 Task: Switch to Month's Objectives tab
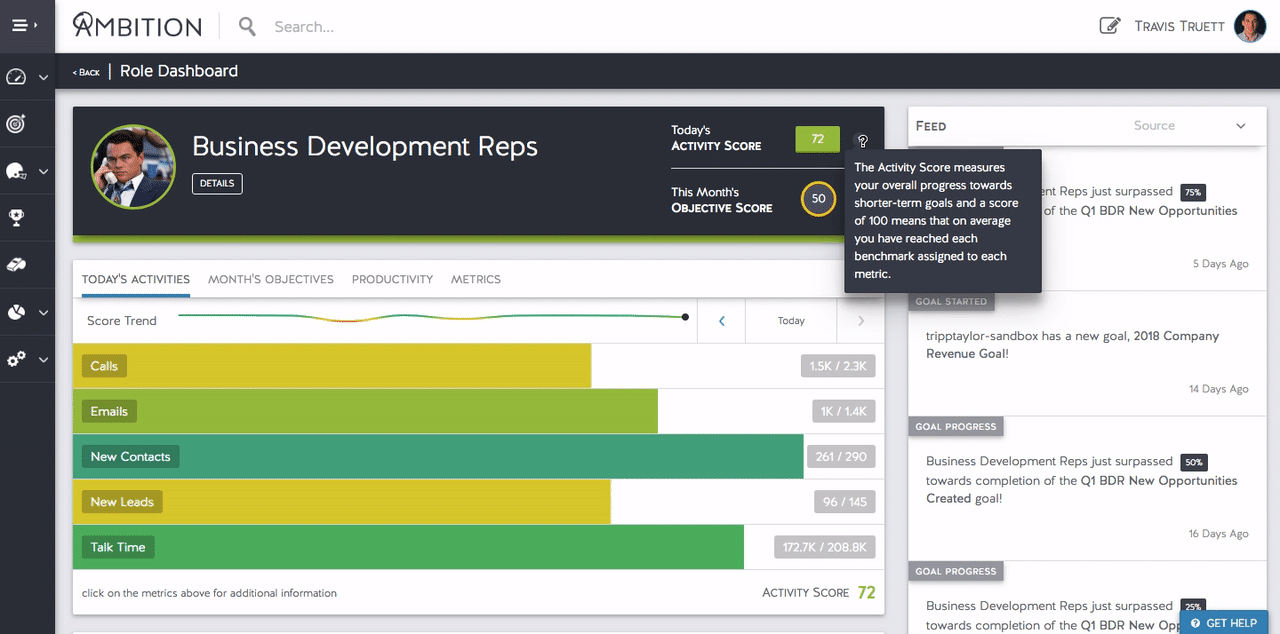tap(271, 280)
